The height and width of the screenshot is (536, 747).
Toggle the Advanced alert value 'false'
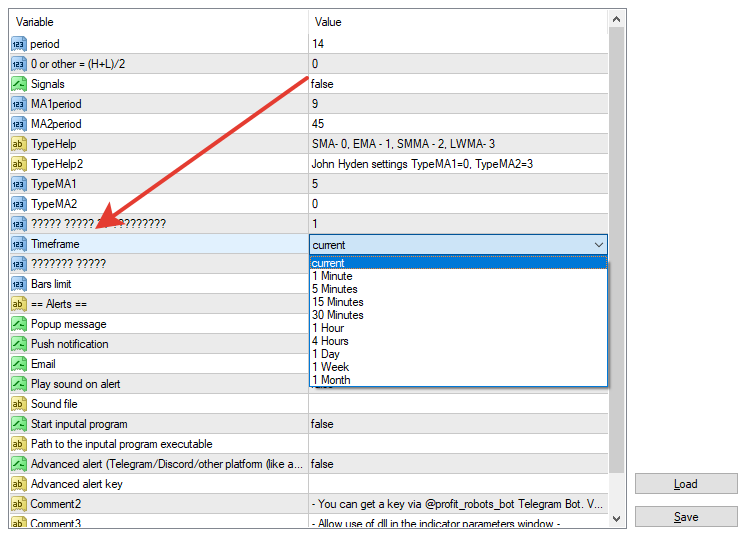click(458, 464)
